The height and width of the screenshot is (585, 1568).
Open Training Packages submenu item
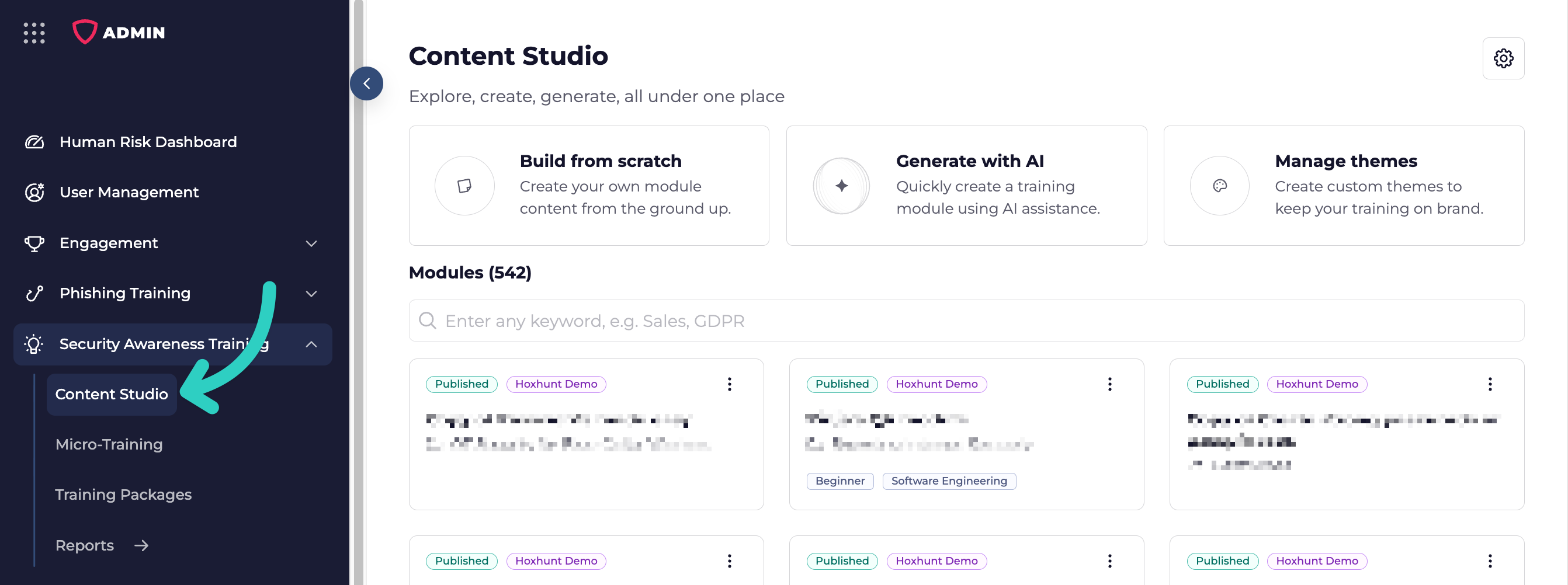(124, 495)
